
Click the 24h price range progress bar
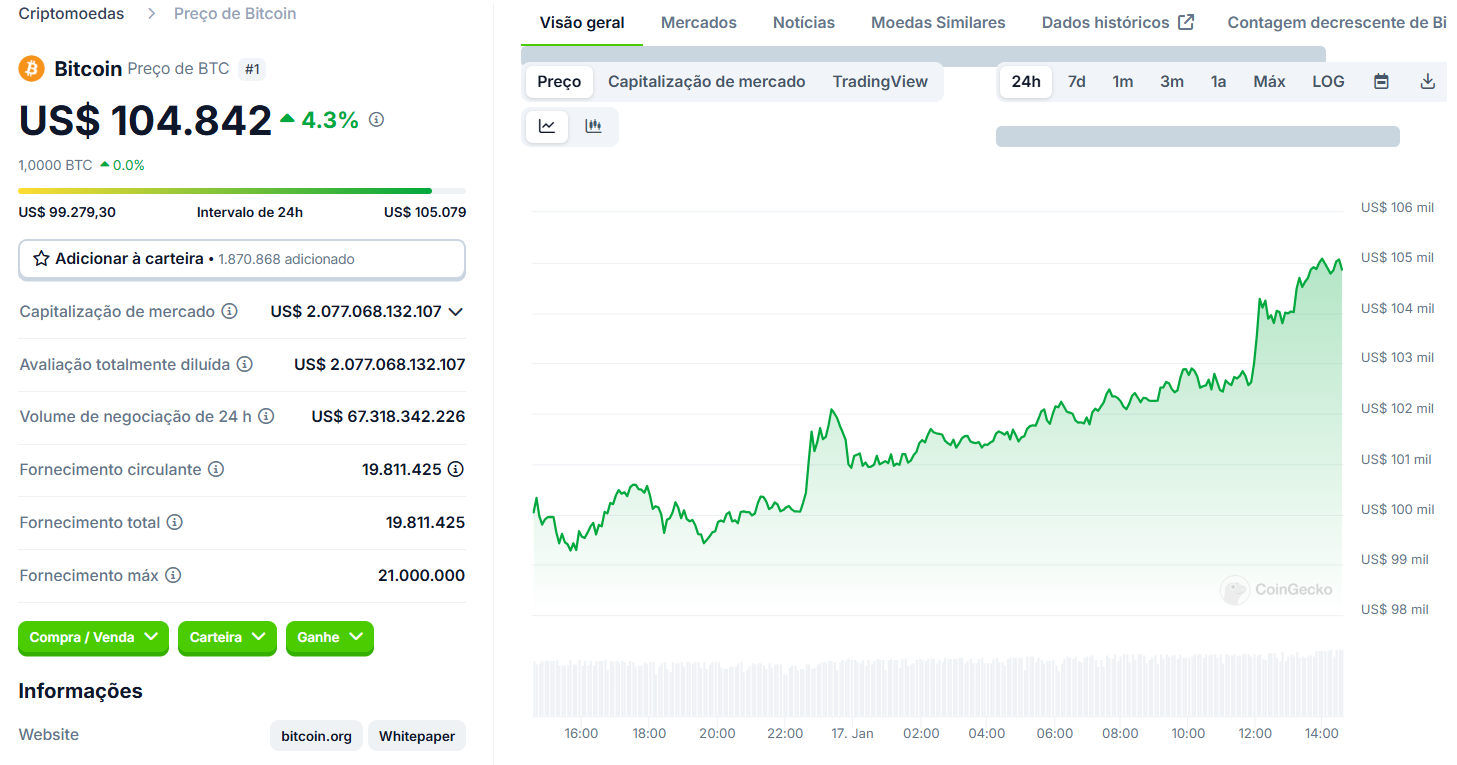point(242,191)
